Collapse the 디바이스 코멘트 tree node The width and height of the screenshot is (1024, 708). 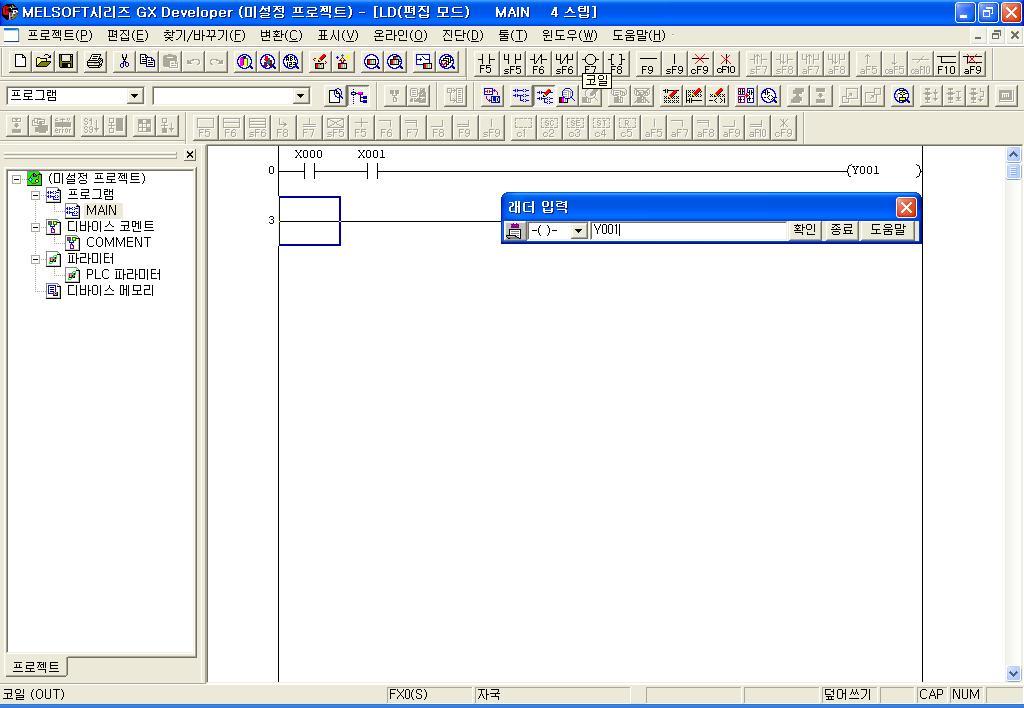[x=36, y=227]
